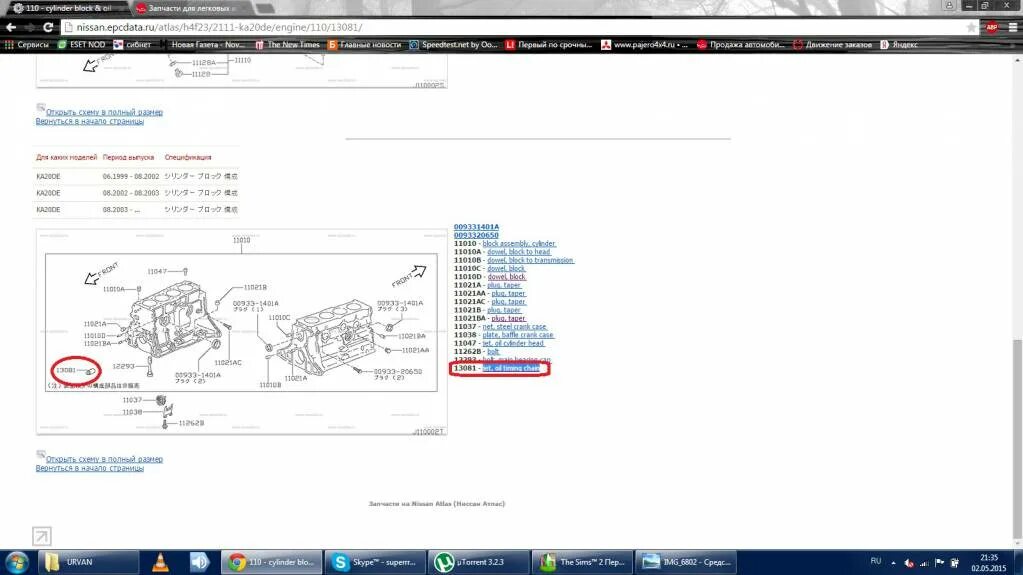Open 11021B 'plug, taper' link
This screenshot has width=1023, height=575.
click(504, 310)
